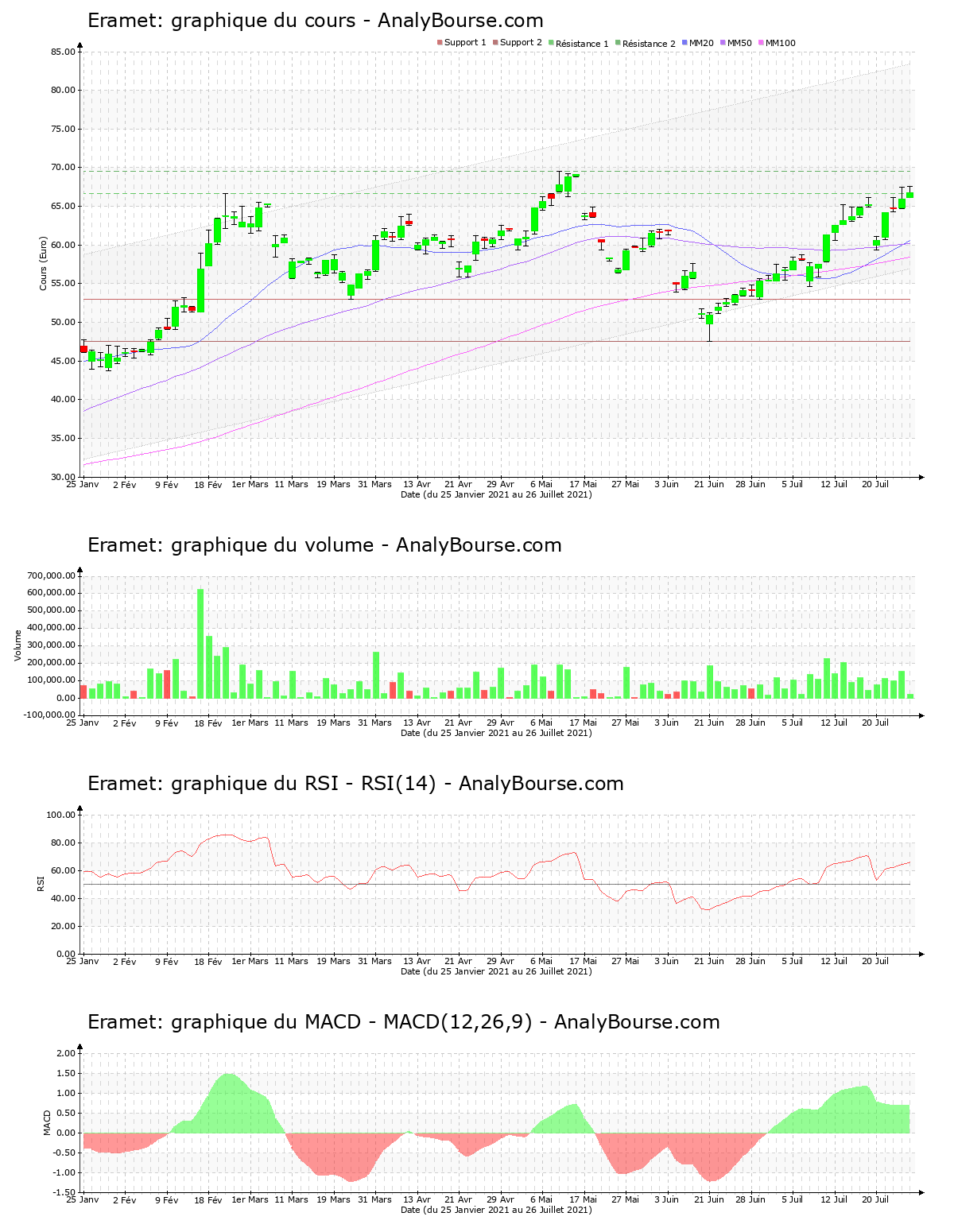Click the 'MACD' axis title
Screen dimensions: 954x1232
tap(48, 1122)
